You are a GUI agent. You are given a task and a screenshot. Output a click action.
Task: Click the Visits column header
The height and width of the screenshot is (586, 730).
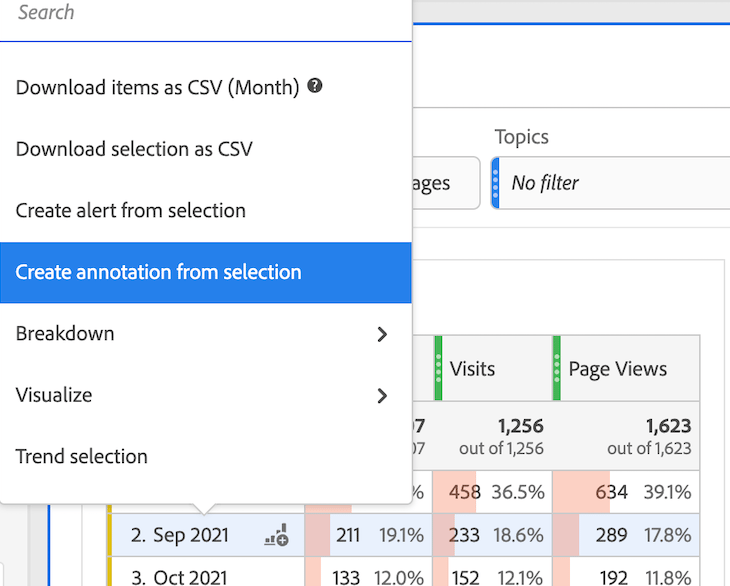[x=472, y=369]
